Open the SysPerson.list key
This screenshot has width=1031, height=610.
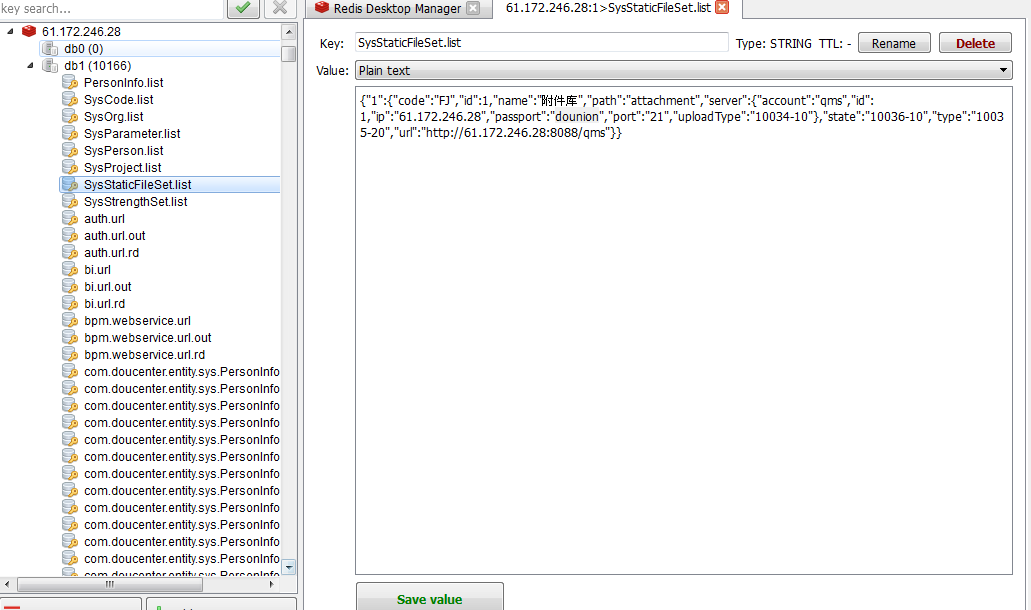tap(124, 151)
